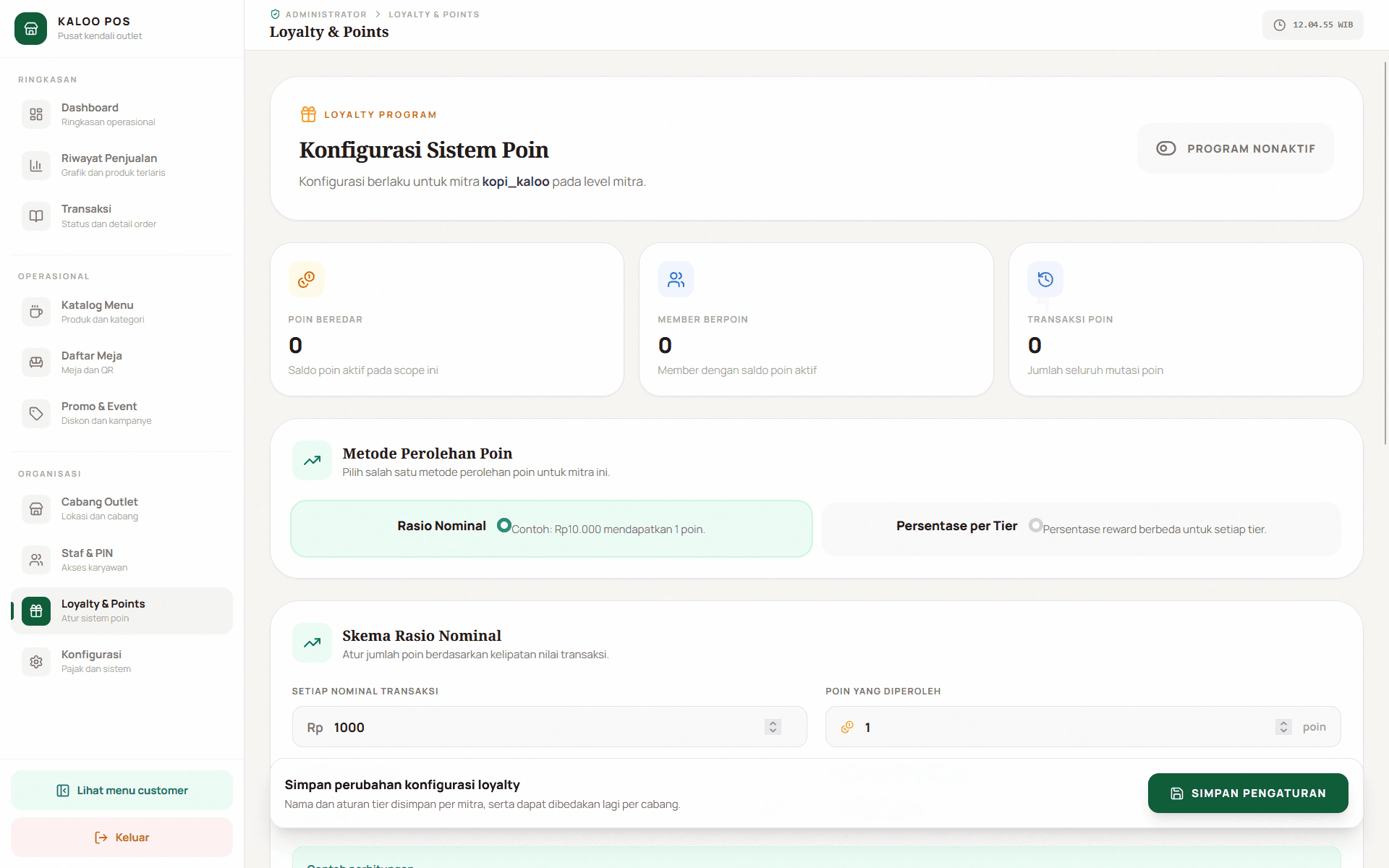The height and width of the screenshot is (868, 1389).
Task: Click the poin diperoleh spinner arrows
Action: 1283,727
